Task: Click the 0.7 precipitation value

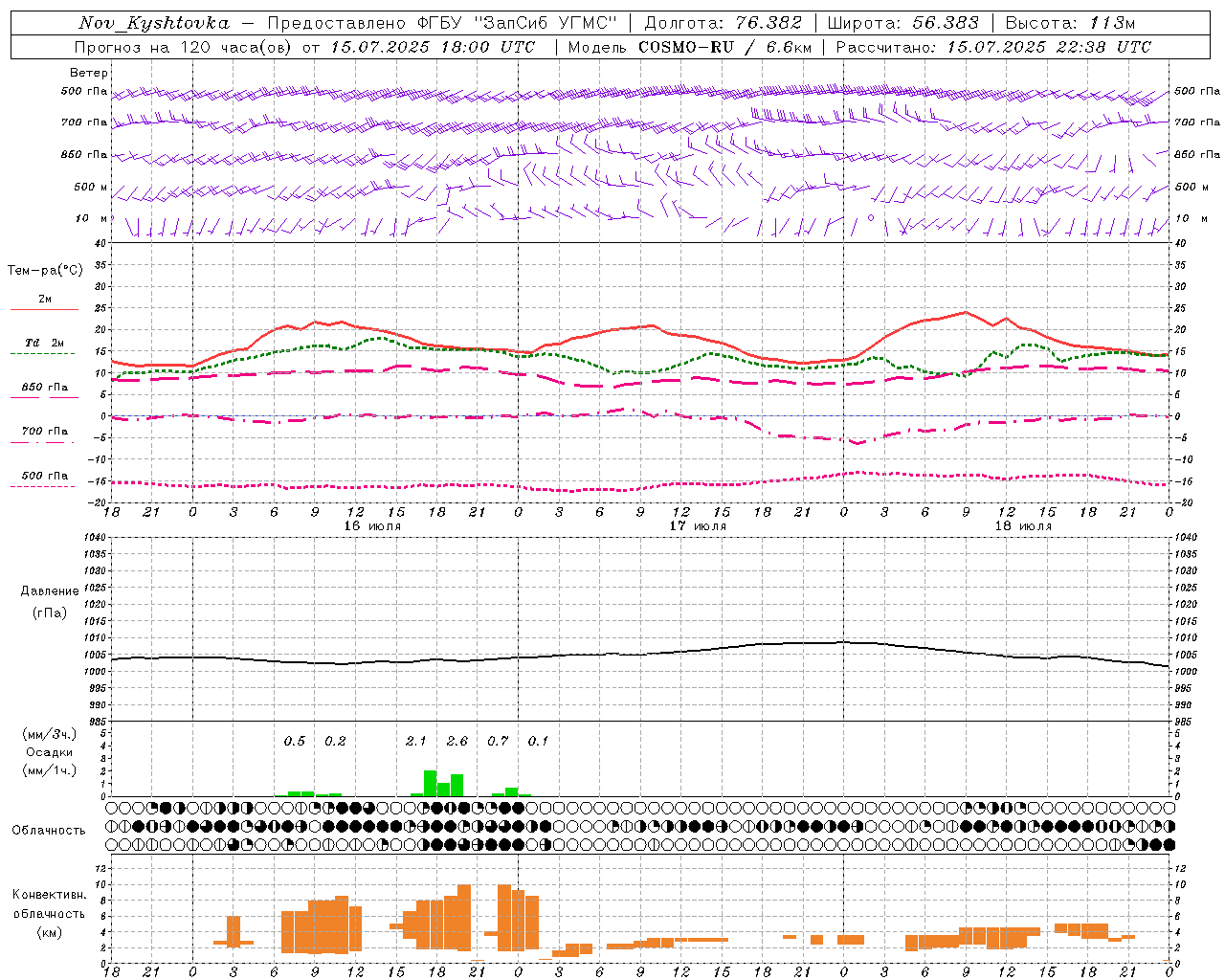Action: [498, 742]
